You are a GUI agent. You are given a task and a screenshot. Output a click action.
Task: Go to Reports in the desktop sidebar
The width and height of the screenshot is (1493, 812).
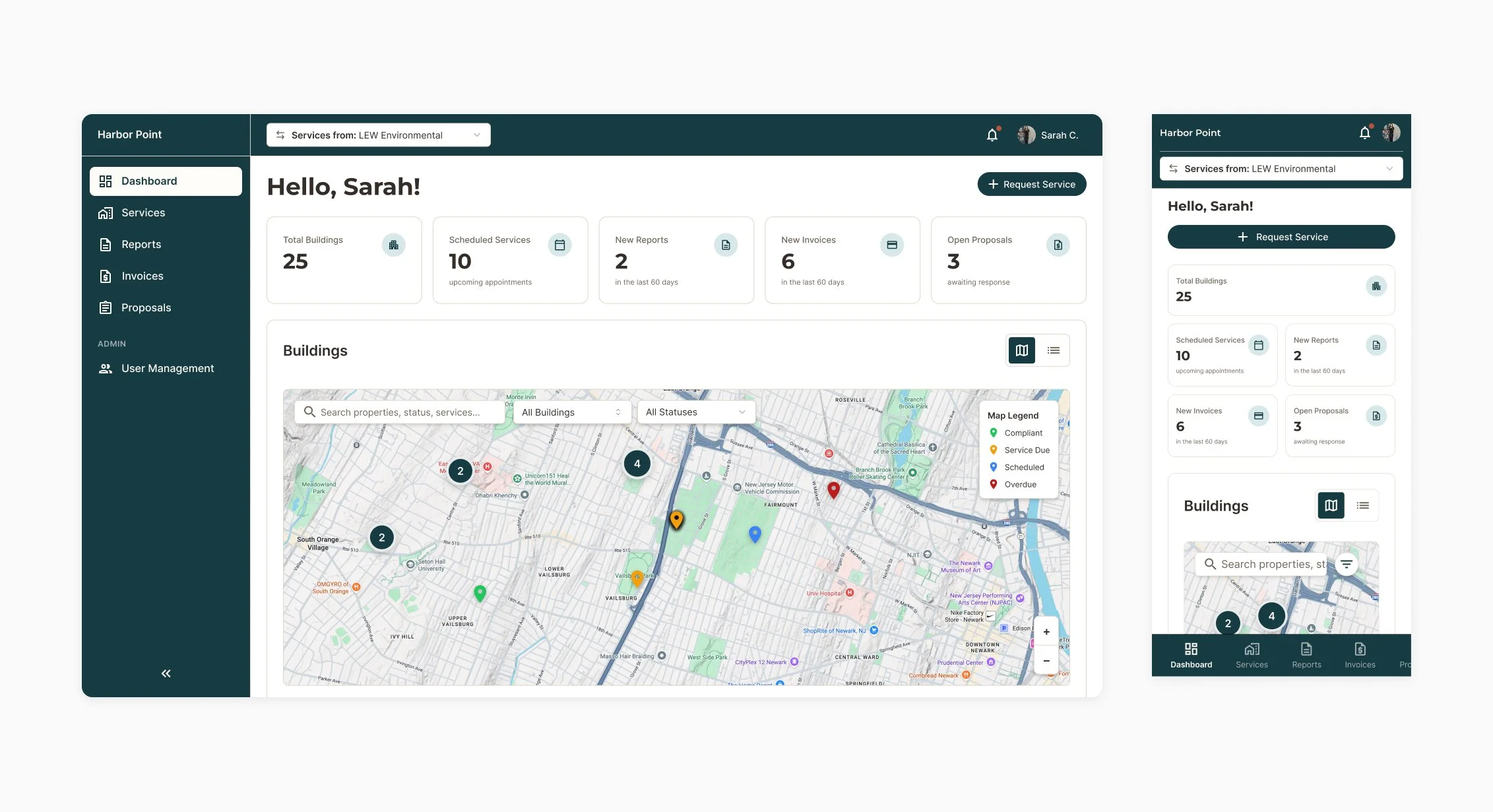[x=166, y=245]
